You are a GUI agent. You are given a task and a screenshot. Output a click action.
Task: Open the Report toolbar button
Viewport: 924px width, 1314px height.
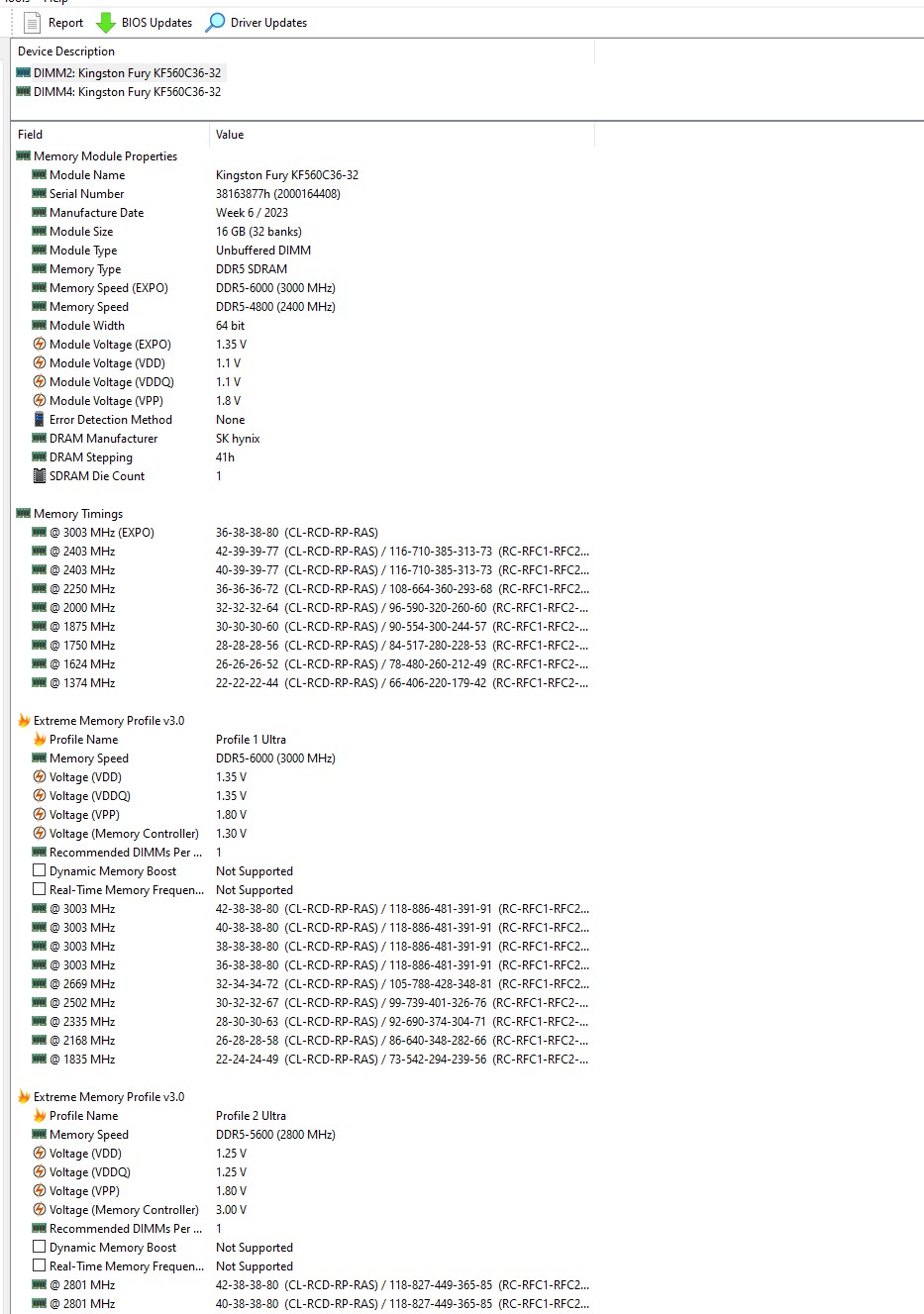tap(53, 22)
